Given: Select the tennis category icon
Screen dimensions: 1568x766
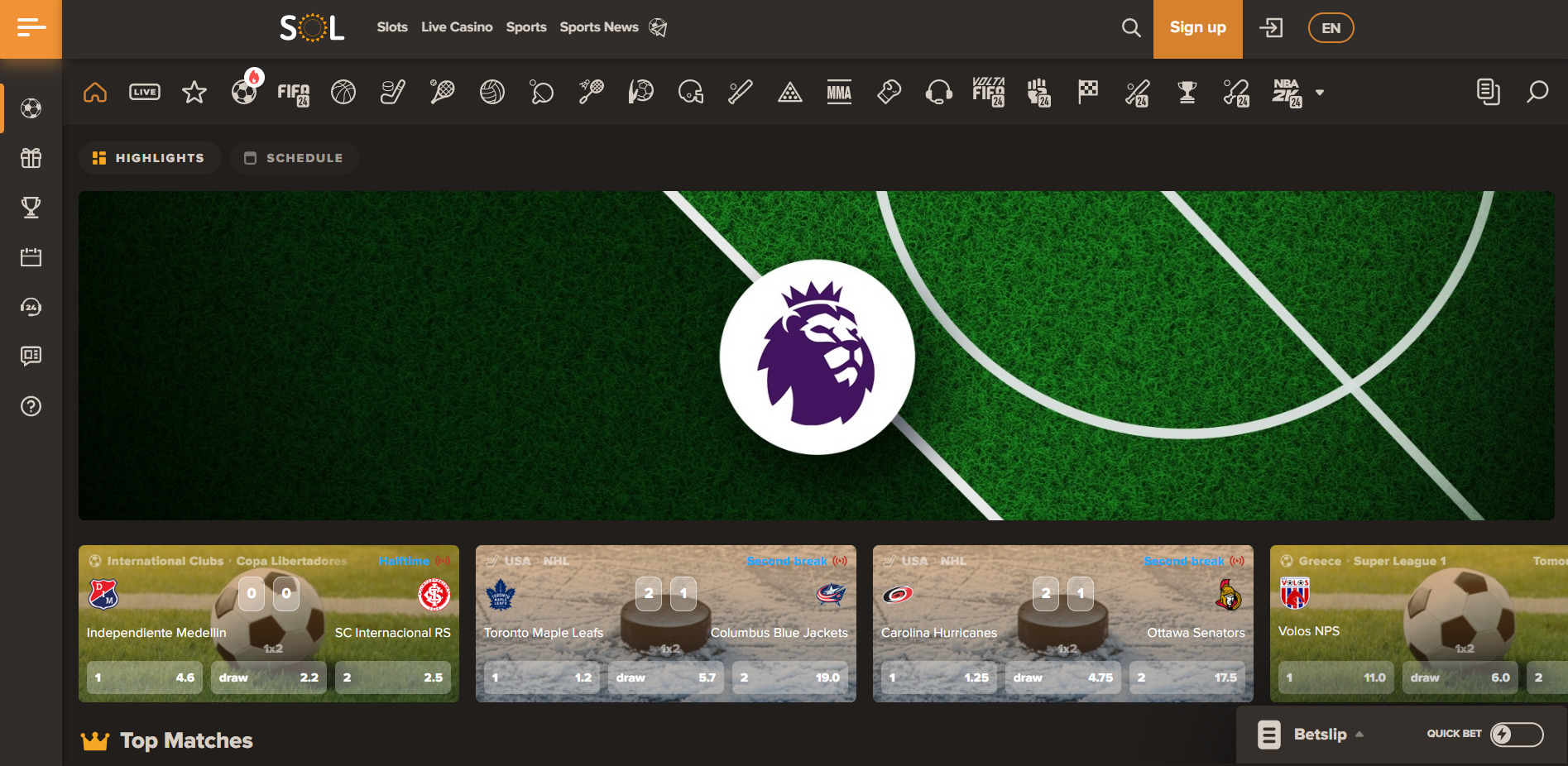Looking at the screenshot, I should click(x=443, y=92).
